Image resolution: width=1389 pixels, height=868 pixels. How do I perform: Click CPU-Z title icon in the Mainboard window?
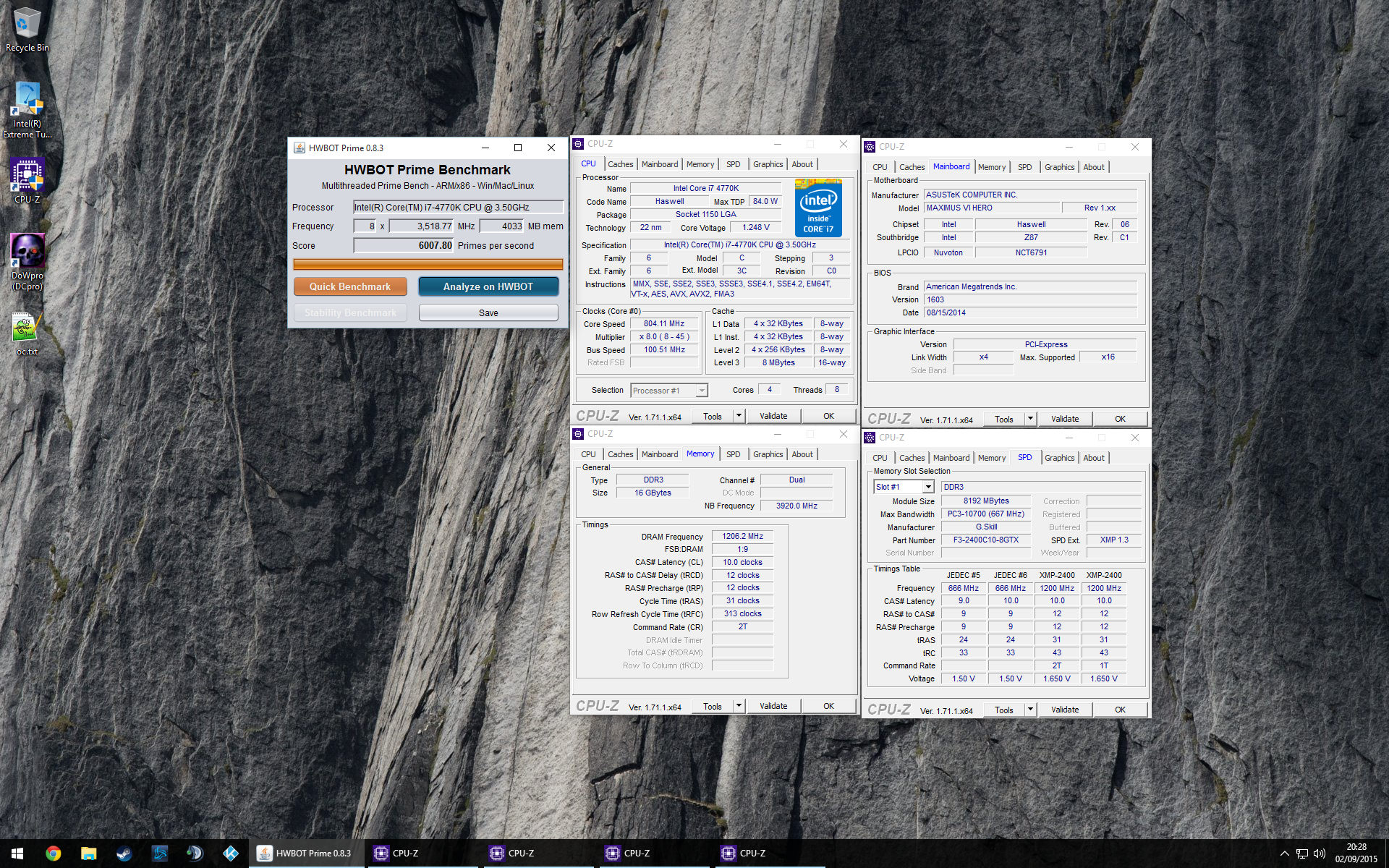tap(870, 147)
